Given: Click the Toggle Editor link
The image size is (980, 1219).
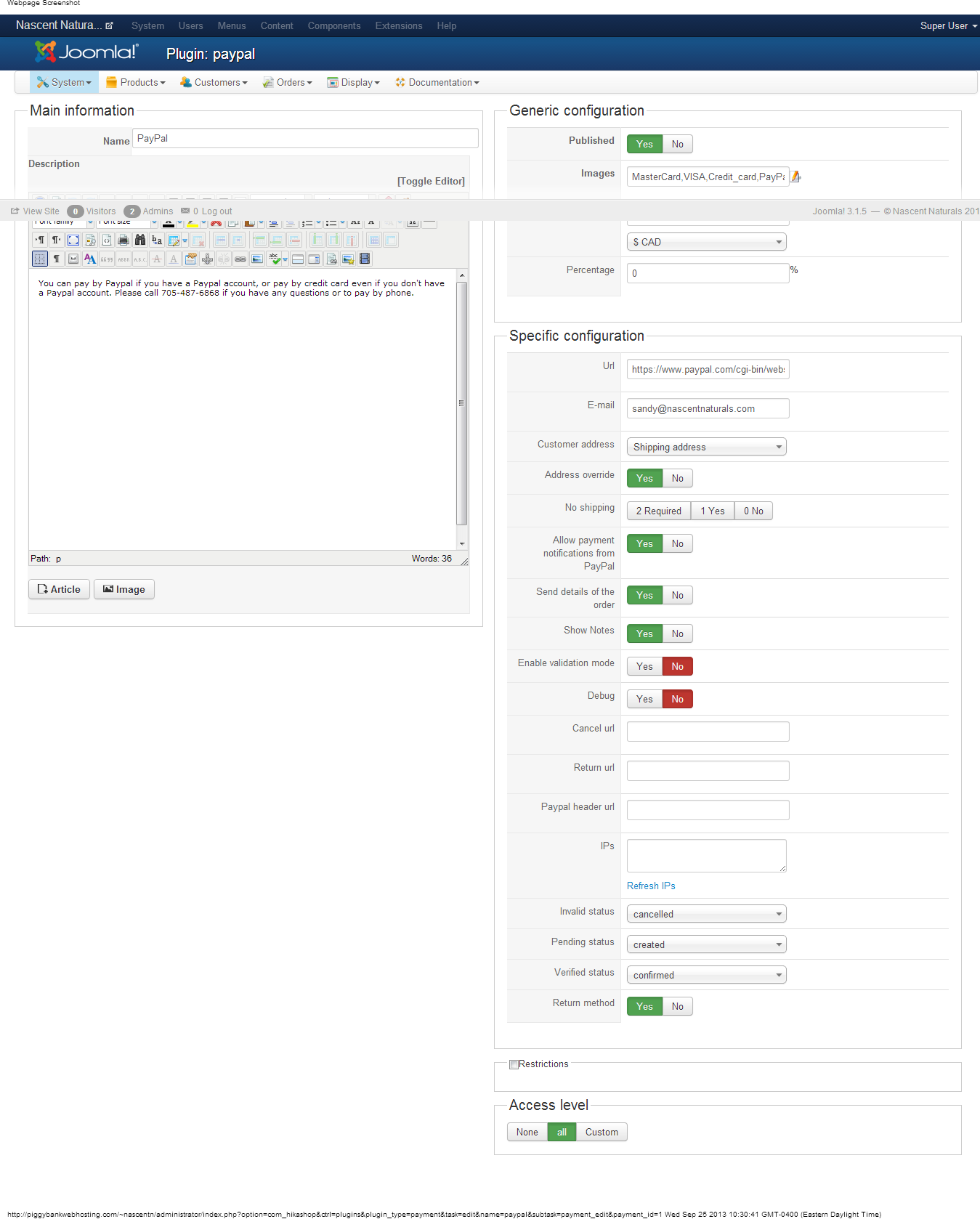Looking at the screenshot, I should (431, 181).
